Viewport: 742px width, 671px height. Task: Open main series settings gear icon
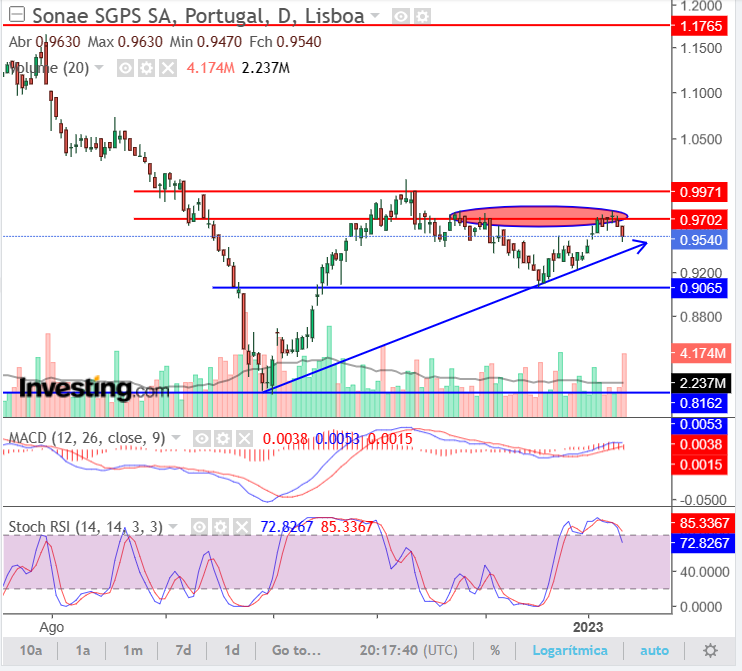(x=422, y=17)
